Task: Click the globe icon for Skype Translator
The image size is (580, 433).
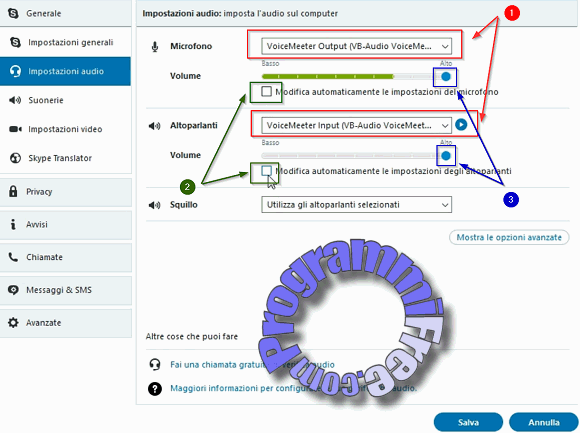Action: click(15, 158)
